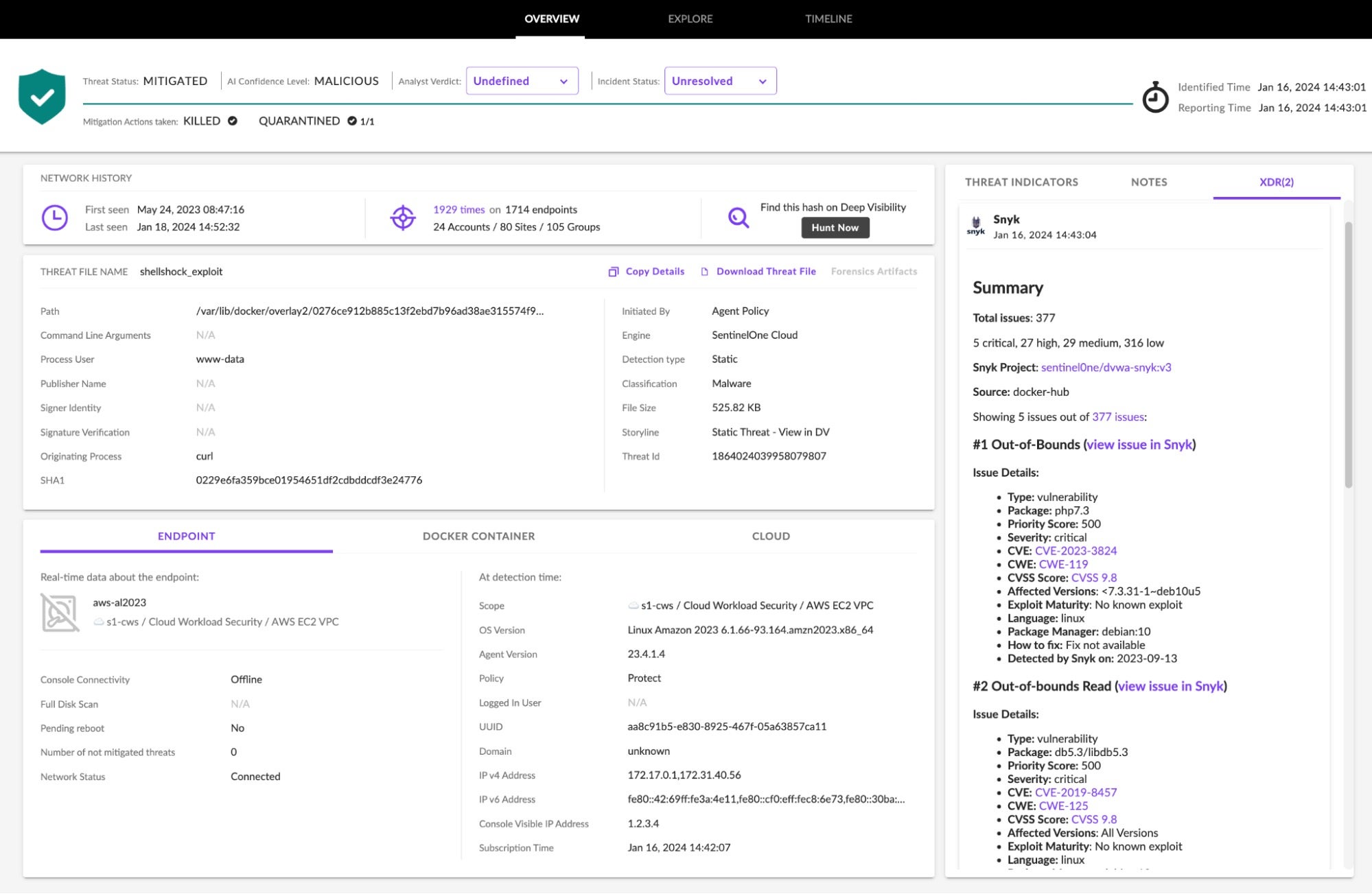Click the Copy Details clipboard icon

614,272
